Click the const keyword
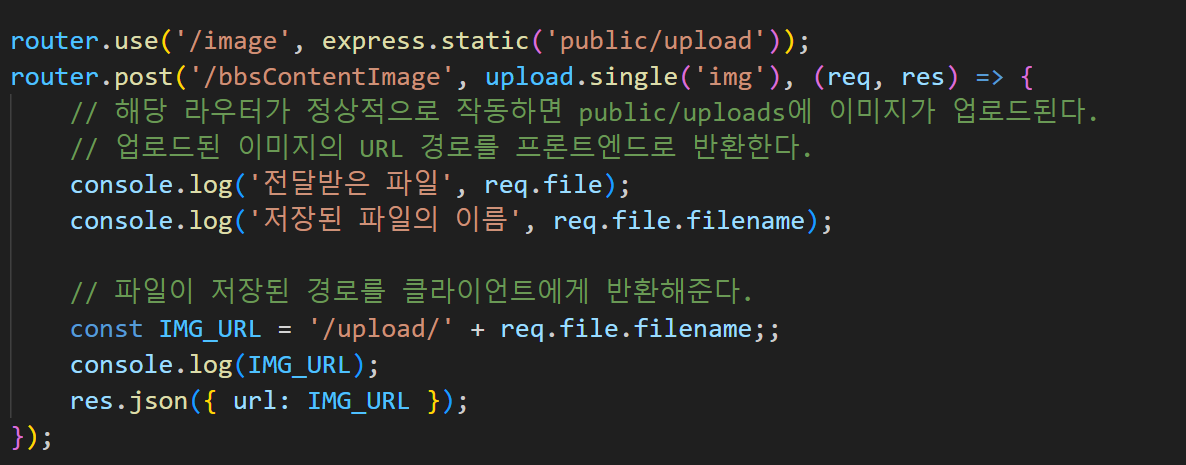This screenshot has height=465, width=1186. (x=107, y=329)
